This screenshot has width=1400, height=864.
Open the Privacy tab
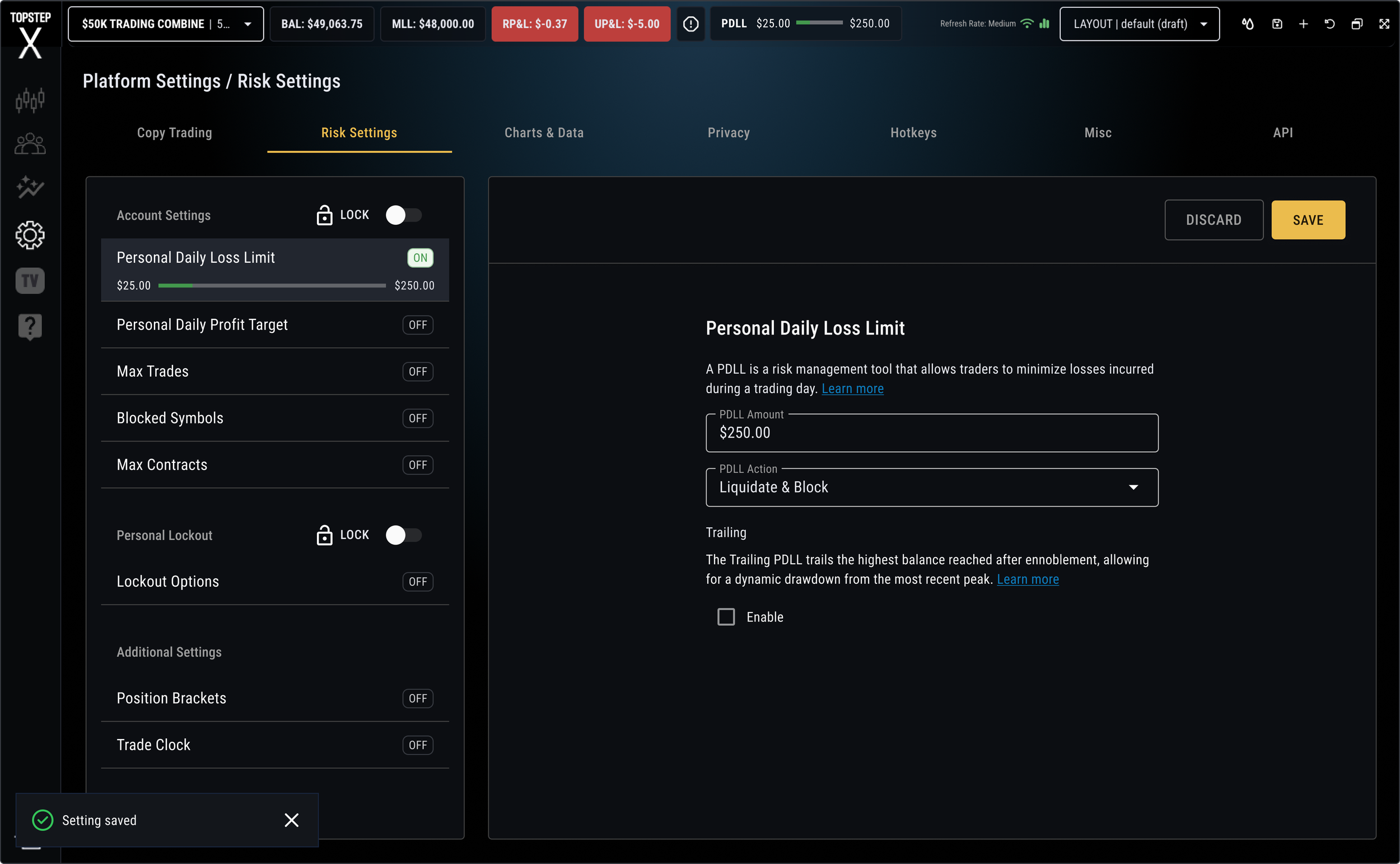pos(729,133)
